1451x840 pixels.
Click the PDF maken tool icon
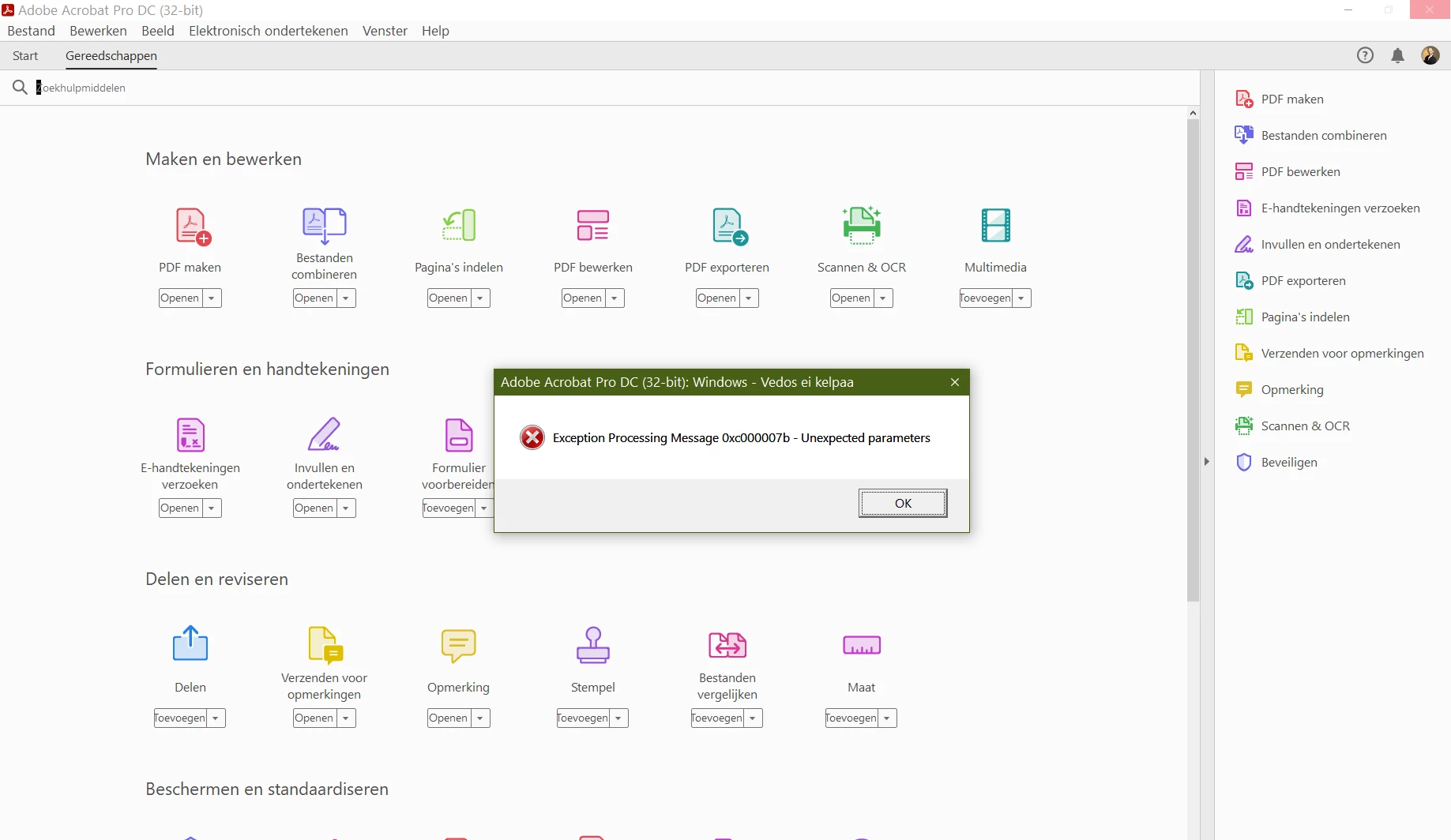pyautogui.click(x=193, y=227)
